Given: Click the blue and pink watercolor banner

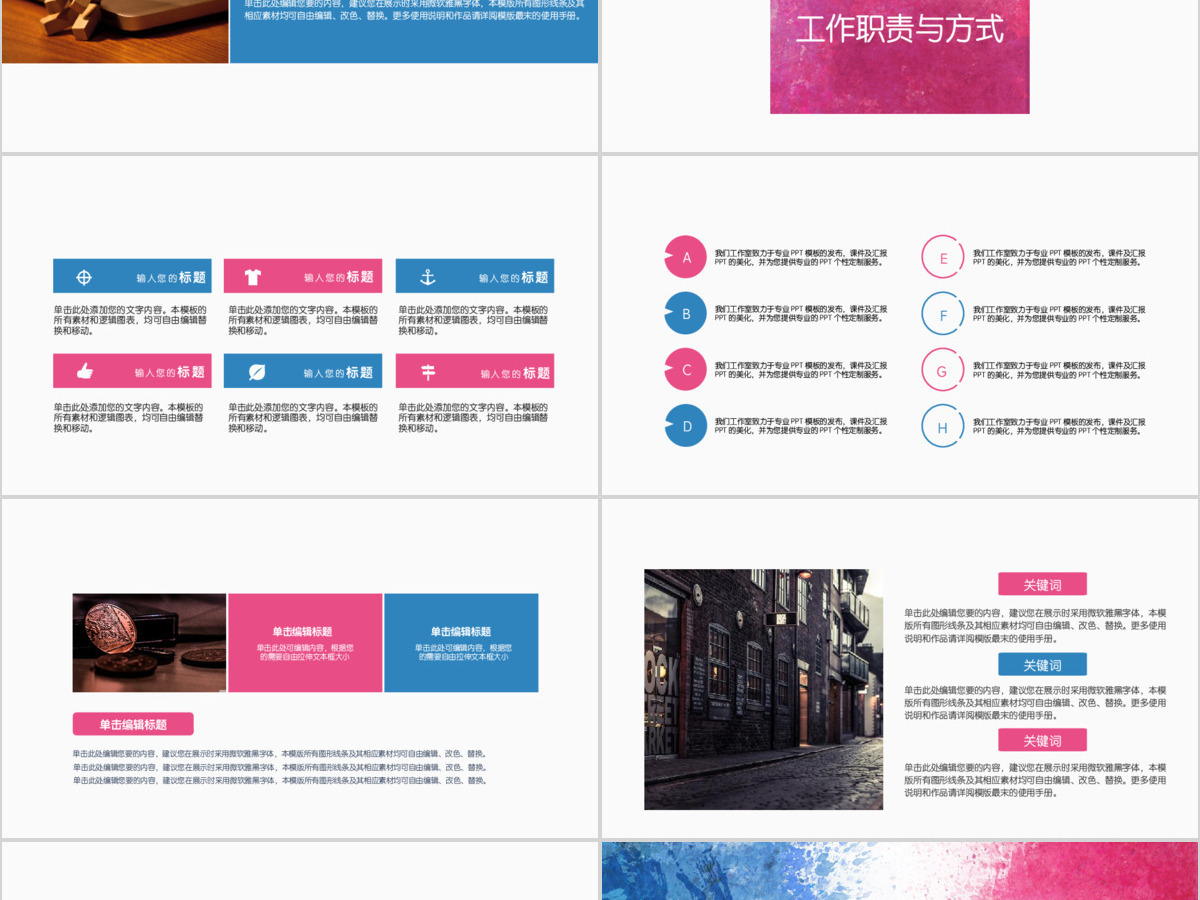Looking at the screenshot, I should coord(900,870).
